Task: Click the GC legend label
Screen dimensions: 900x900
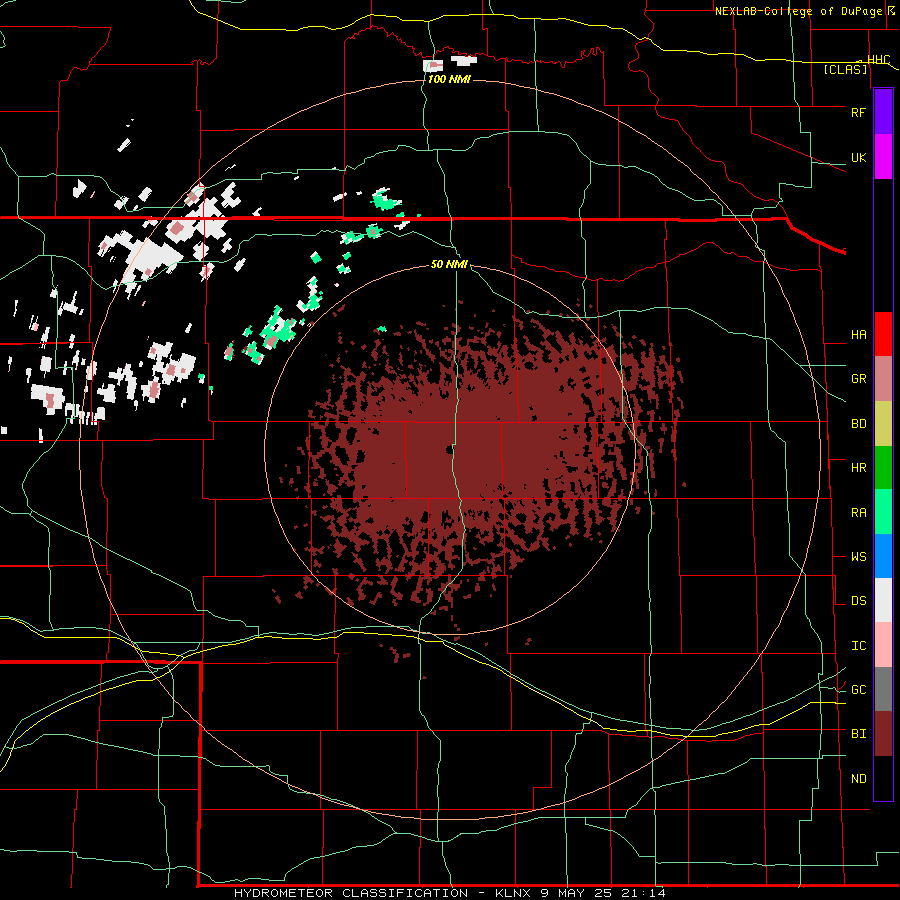Action: click(858, 690)
